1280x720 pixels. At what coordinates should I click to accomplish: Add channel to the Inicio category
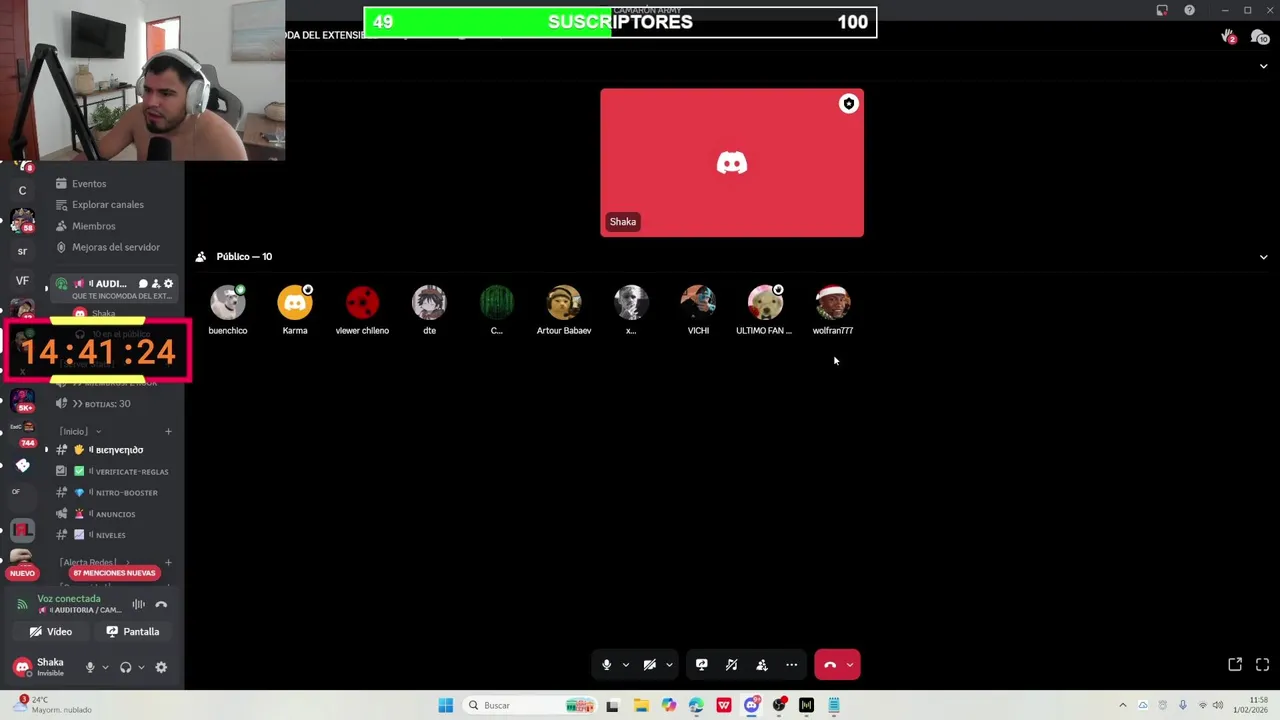[x=168, y=431]
